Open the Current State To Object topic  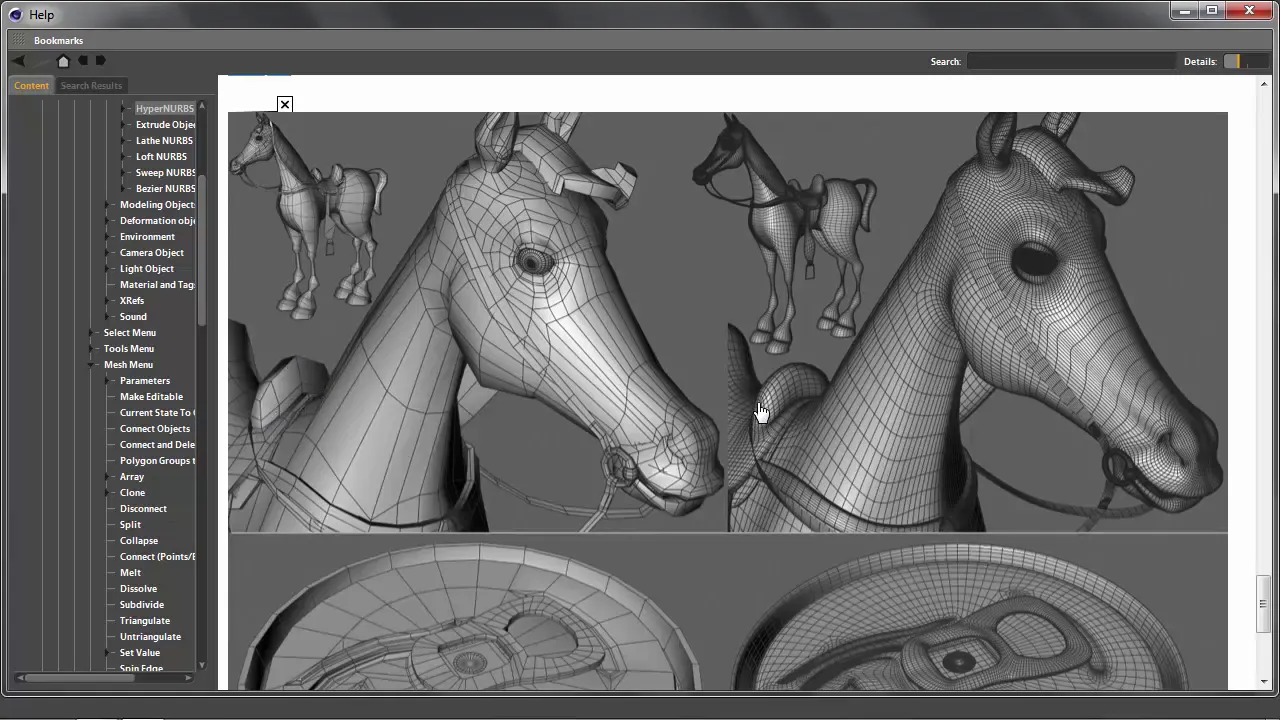157,412
